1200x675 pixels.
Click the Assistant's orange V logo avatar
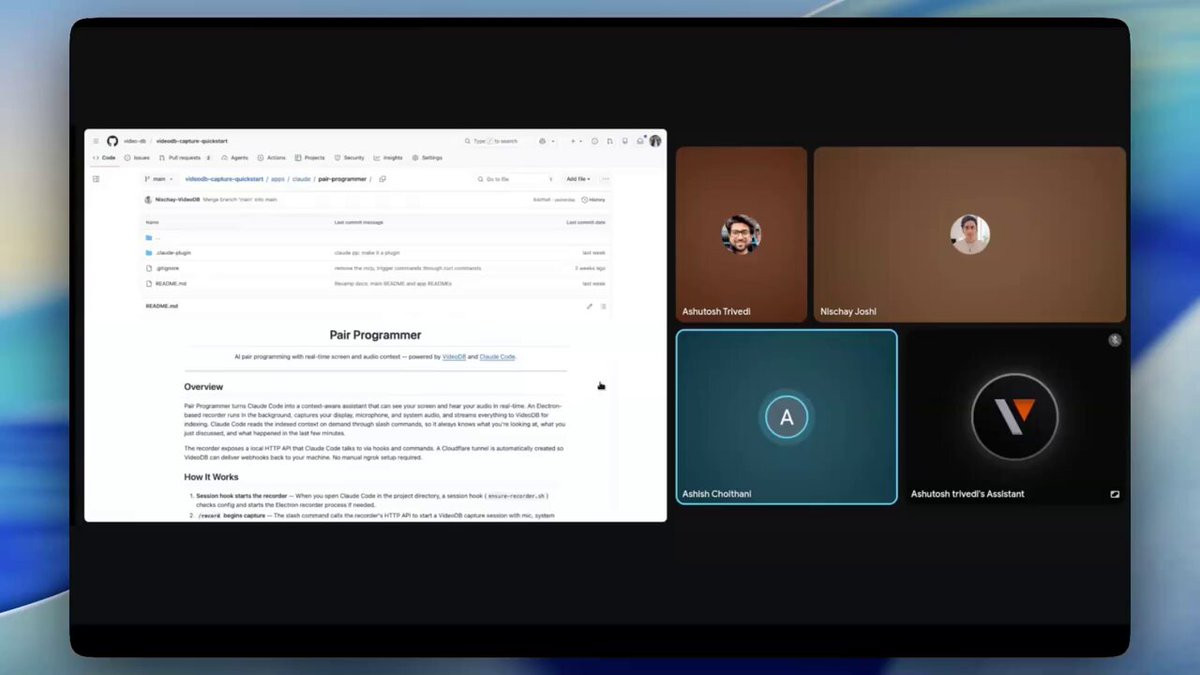(x=1015, y=417)
